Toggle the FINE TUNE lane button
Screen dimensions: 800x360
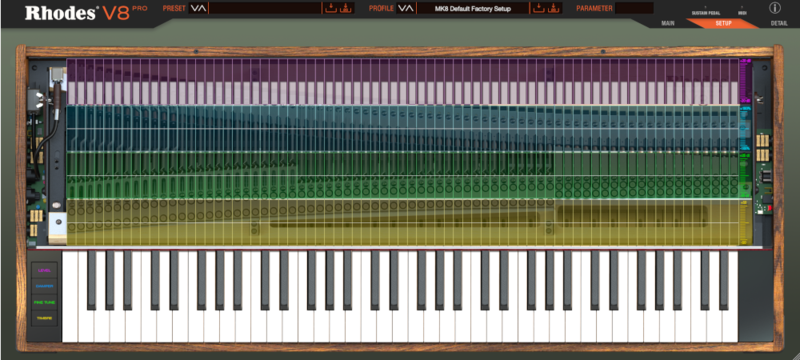click(x=44, y=302)
